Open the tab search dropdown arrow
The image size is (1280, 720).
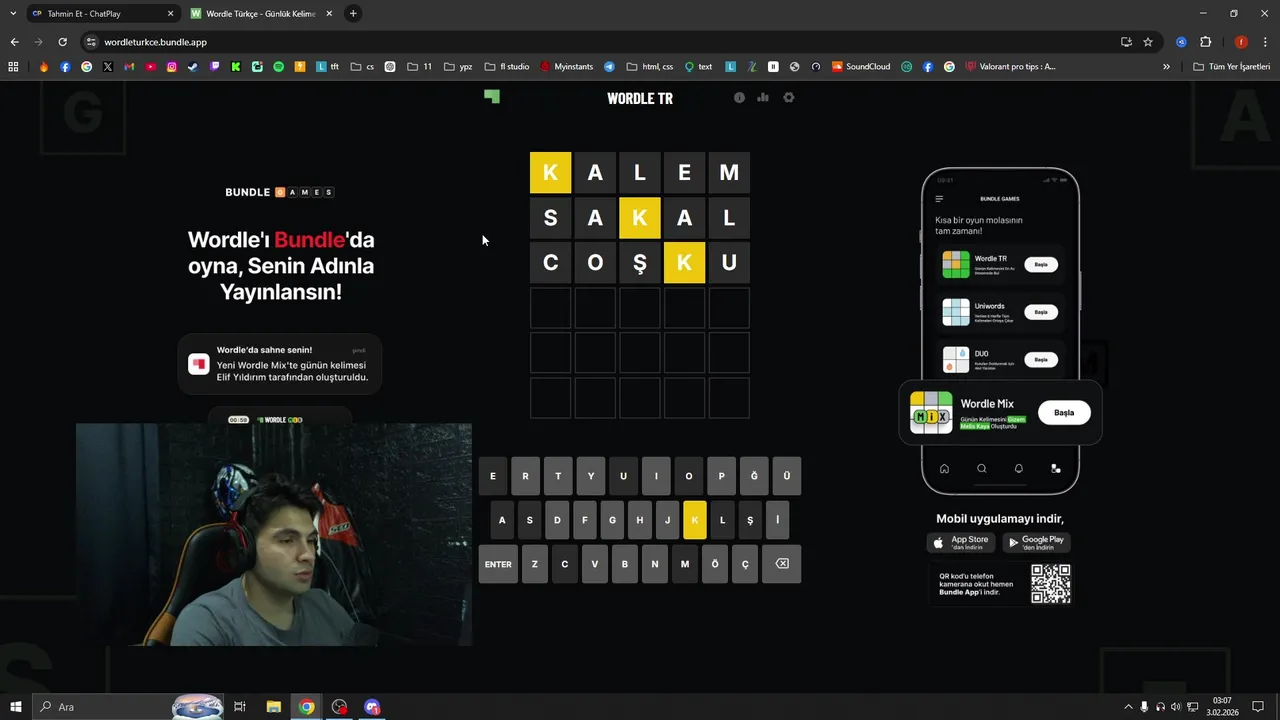12,14
